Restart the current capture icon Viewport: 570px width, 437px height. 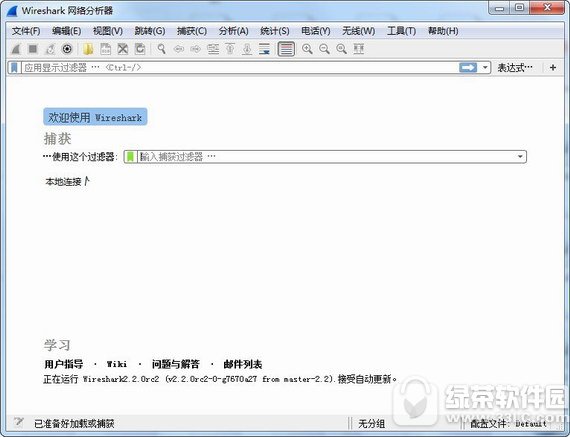[x=50, y=49]
